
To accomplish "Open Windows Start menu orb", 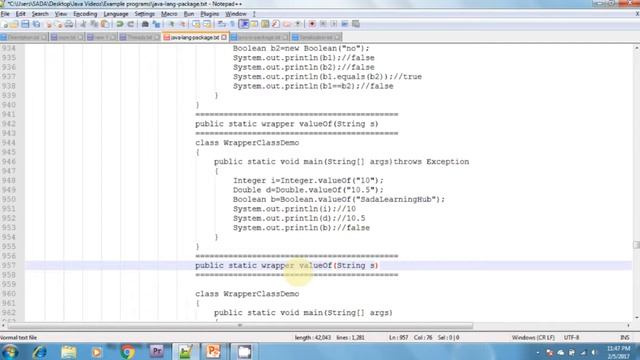I will (10, 352).
